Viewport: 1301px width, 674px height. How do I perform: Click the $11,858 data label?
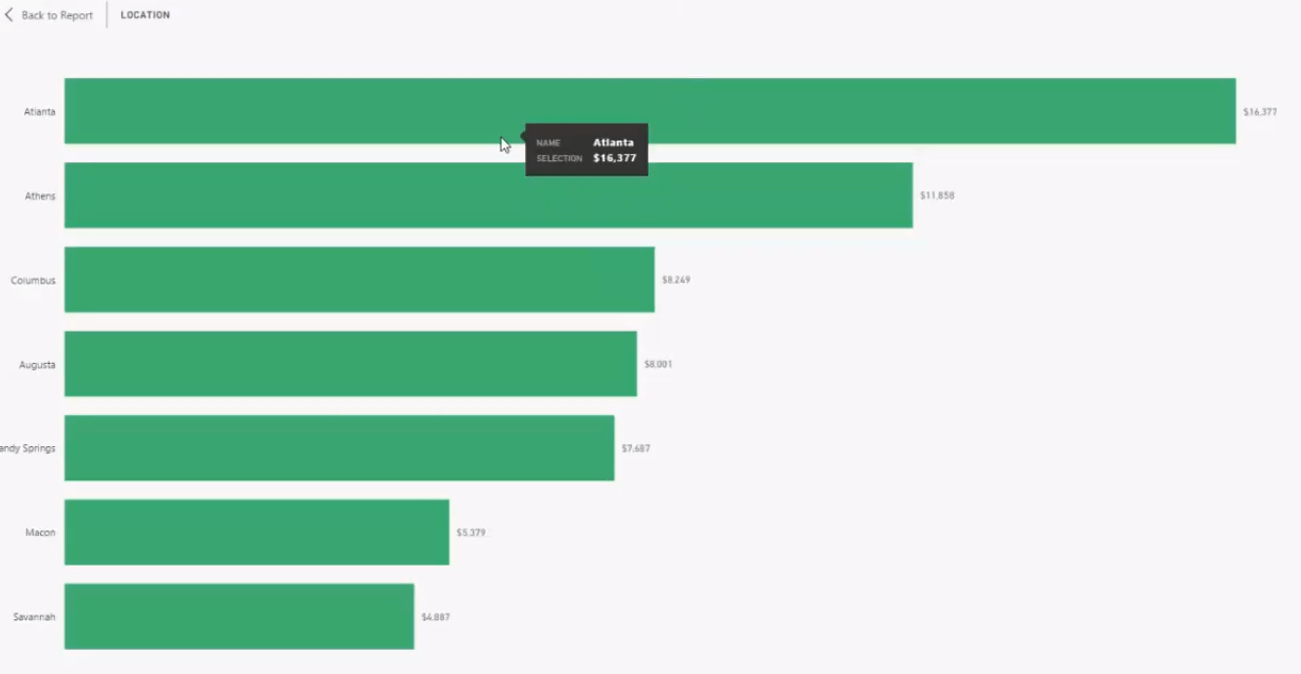click(937, 195)
